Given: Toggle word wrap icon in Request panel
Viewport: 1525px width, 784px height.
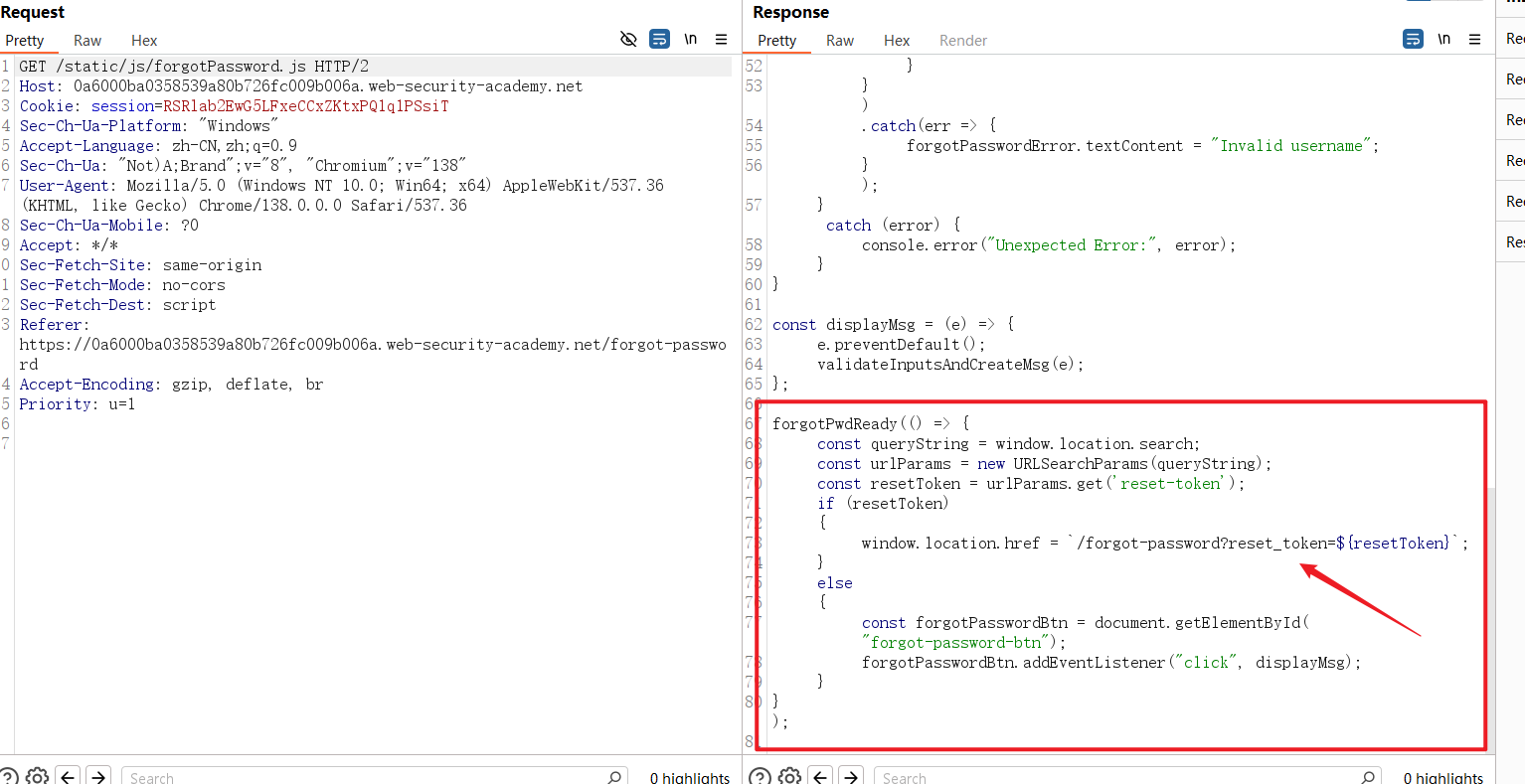Looking at the screenshot, I should tap(659, 39).
